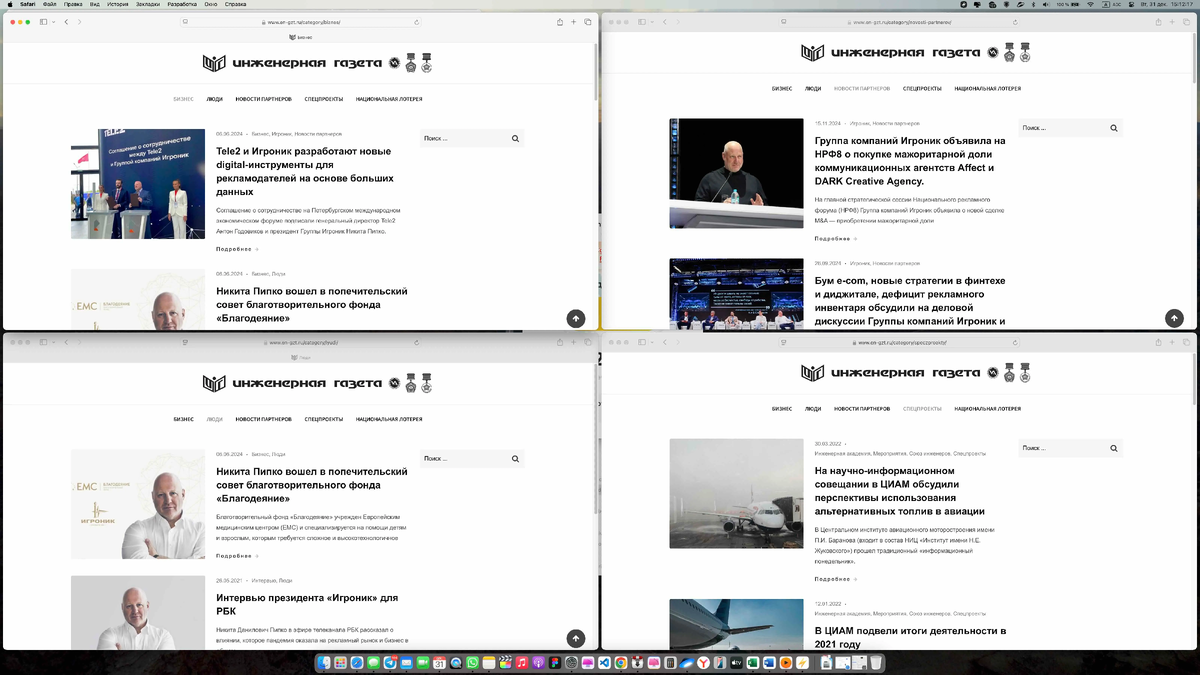Open the Safari sidebar with its toolbar icon
Viewport: 1200px width, 675px height.
[42, 20]
